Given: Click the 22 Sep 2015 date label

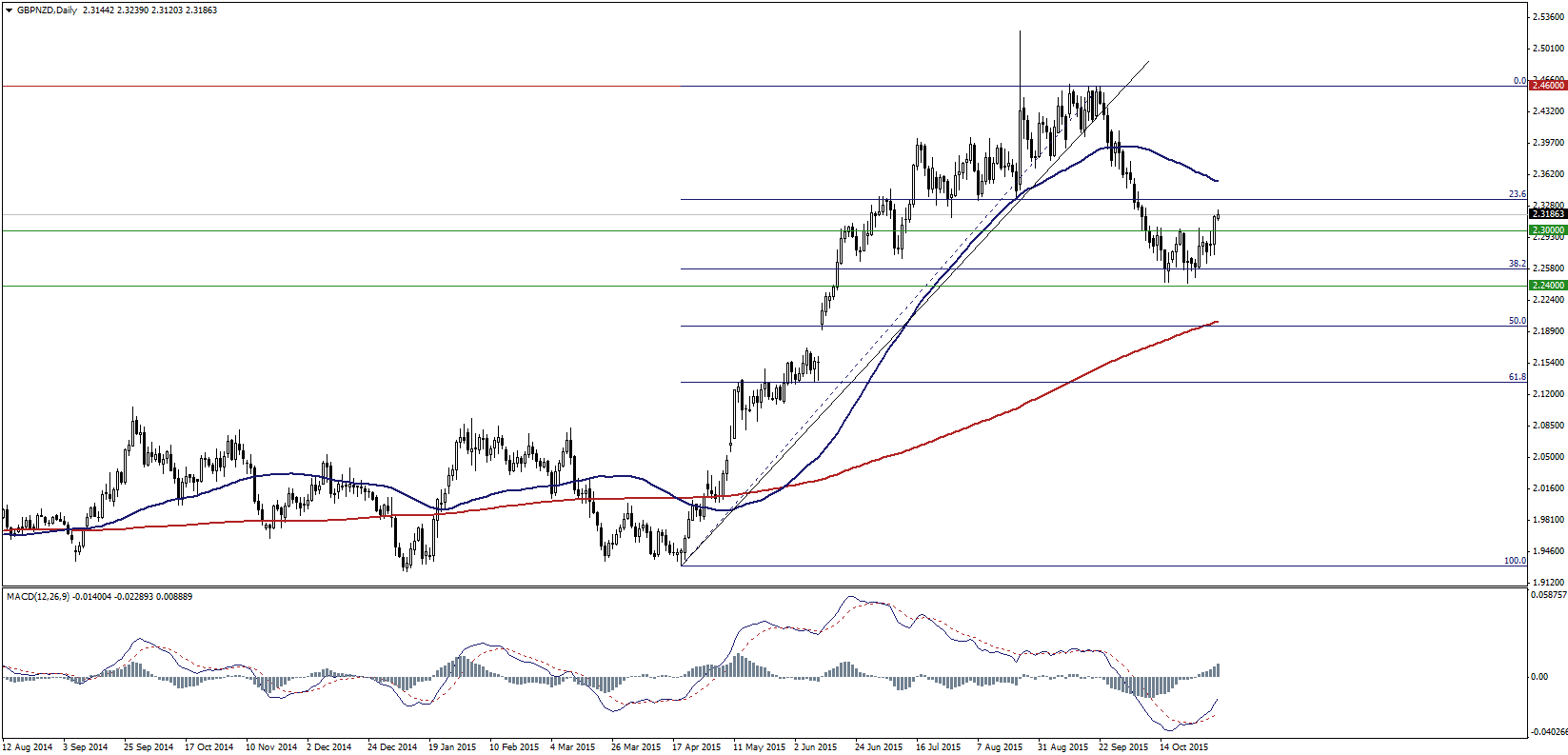Looking at the screenshot, I should click(1124, 747).
